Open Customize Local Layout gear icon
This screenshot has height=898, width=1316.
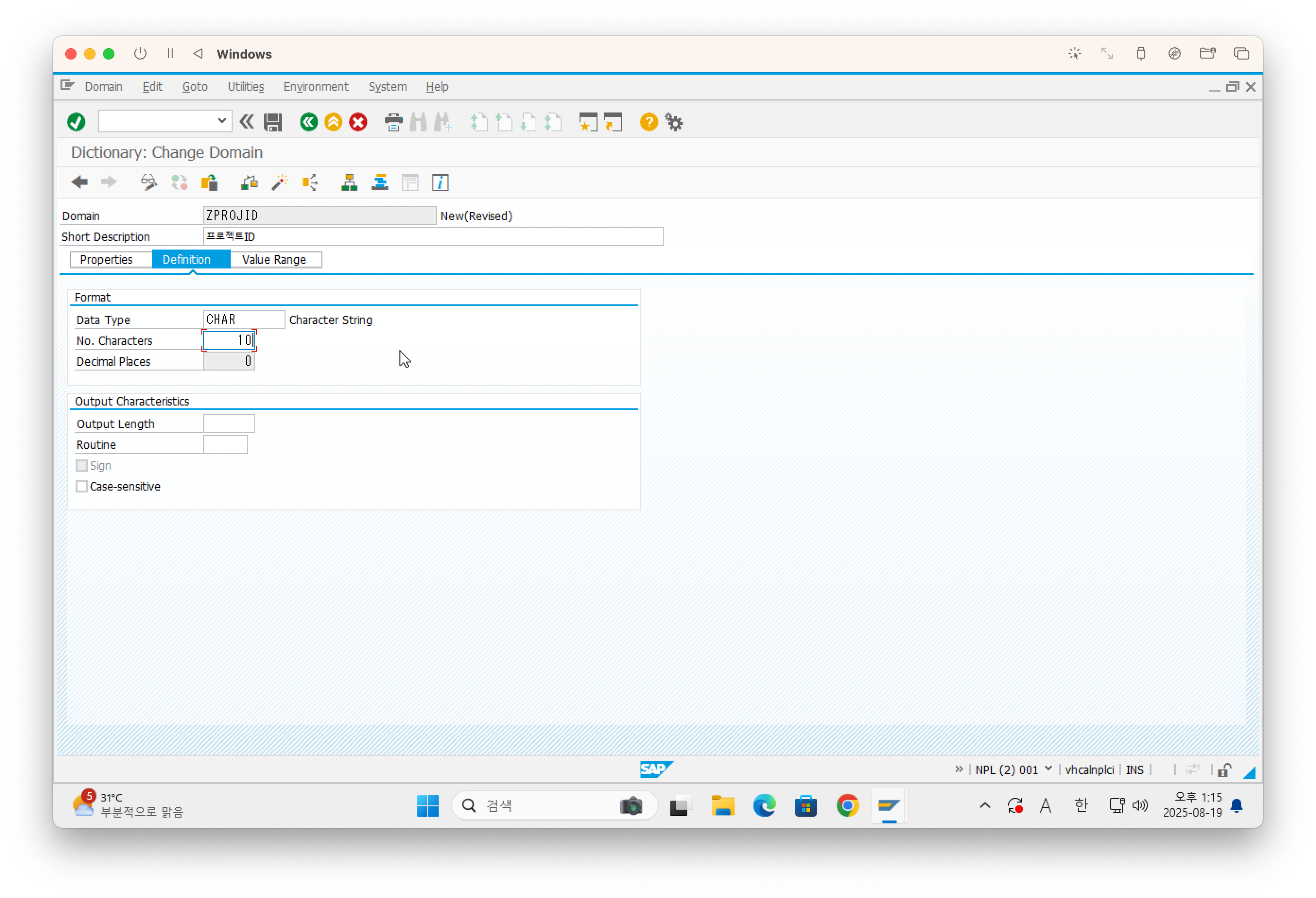point(674,122)
